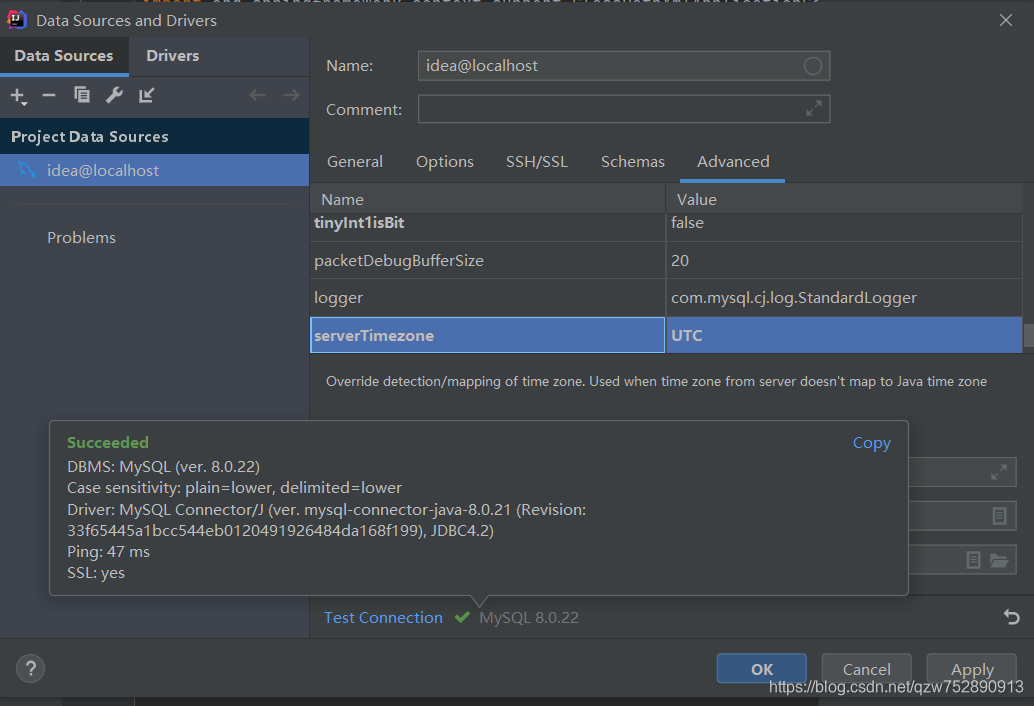Select the packetDebugBufferSize property
This screenshot has width=1034, height=706.
(x=487, y=260)
